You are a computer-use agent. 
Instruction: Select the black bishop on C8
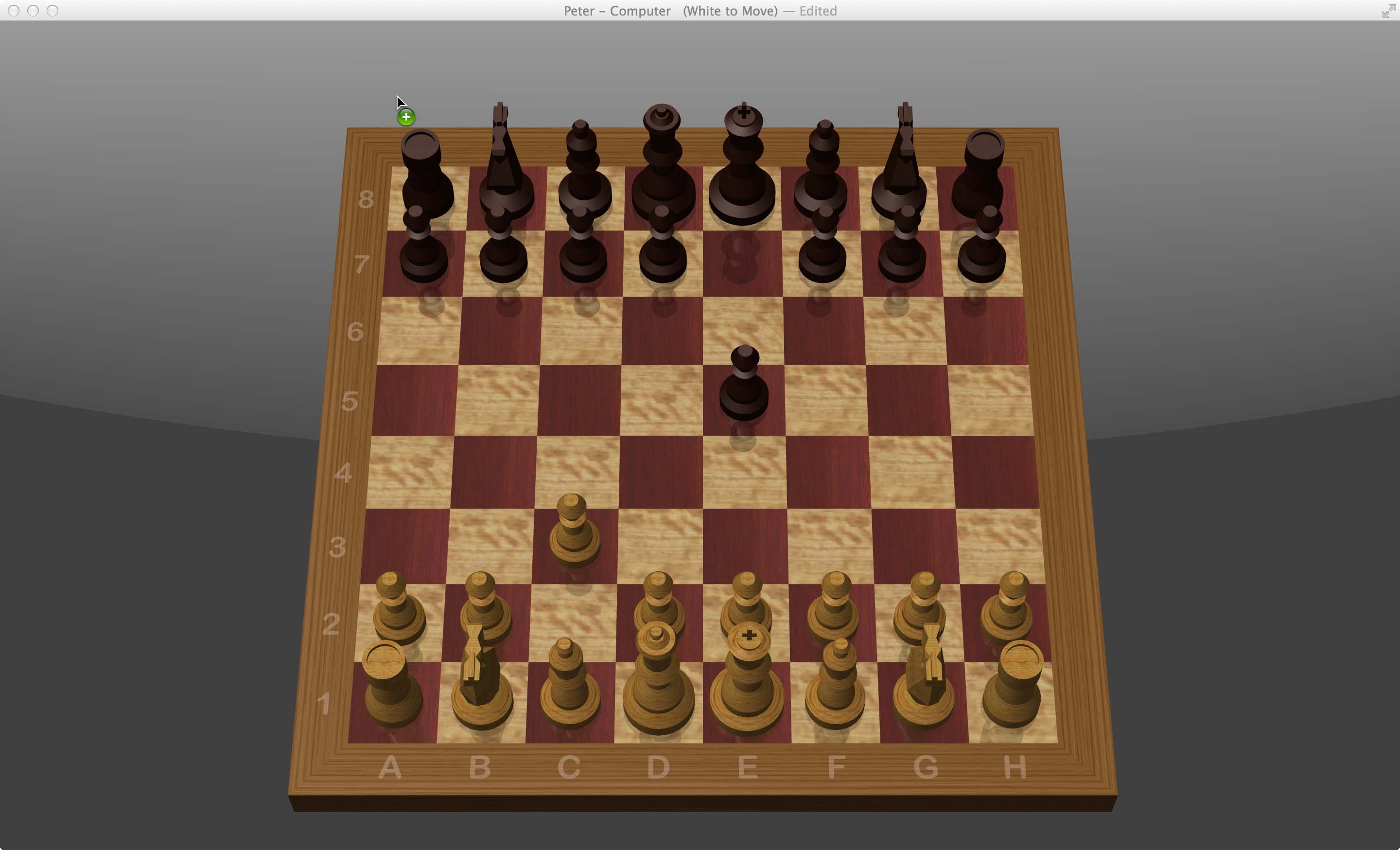point(585,169)
